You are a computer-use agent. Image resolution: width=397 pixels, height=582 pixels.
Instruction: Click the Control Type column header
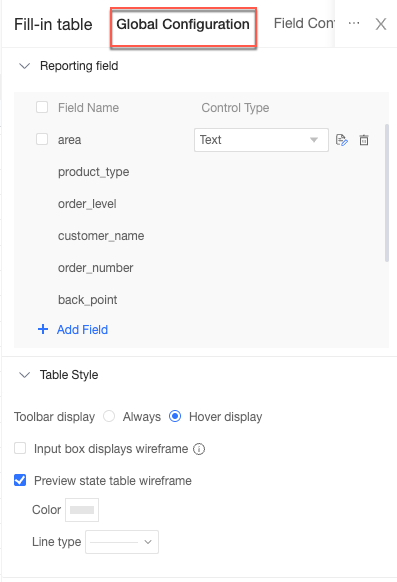tap(235, 108)
